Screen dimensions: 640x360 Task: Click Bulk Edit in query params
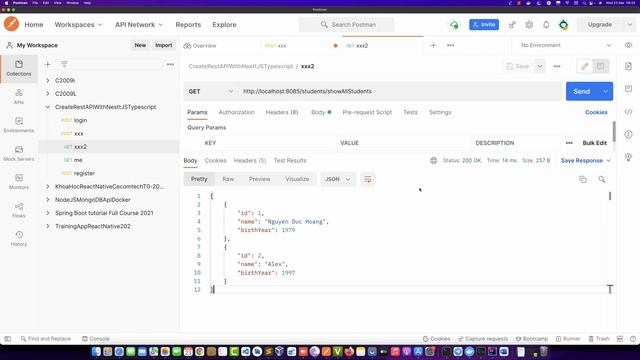pyautogui.click(x=594, y=143)
